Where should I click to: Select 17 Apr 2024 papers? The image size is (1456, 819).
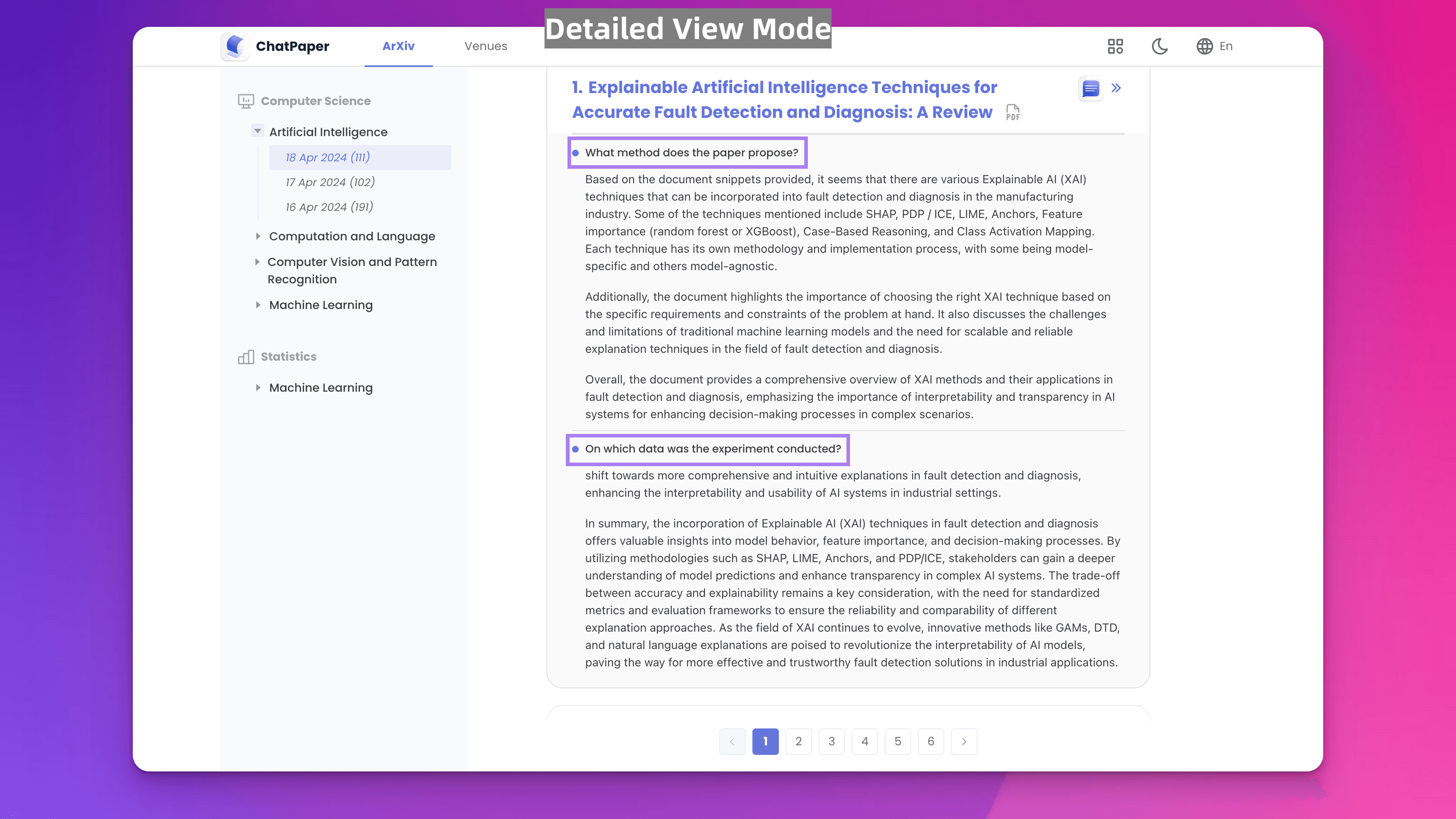pyautogui.click(x=330, y=182)
